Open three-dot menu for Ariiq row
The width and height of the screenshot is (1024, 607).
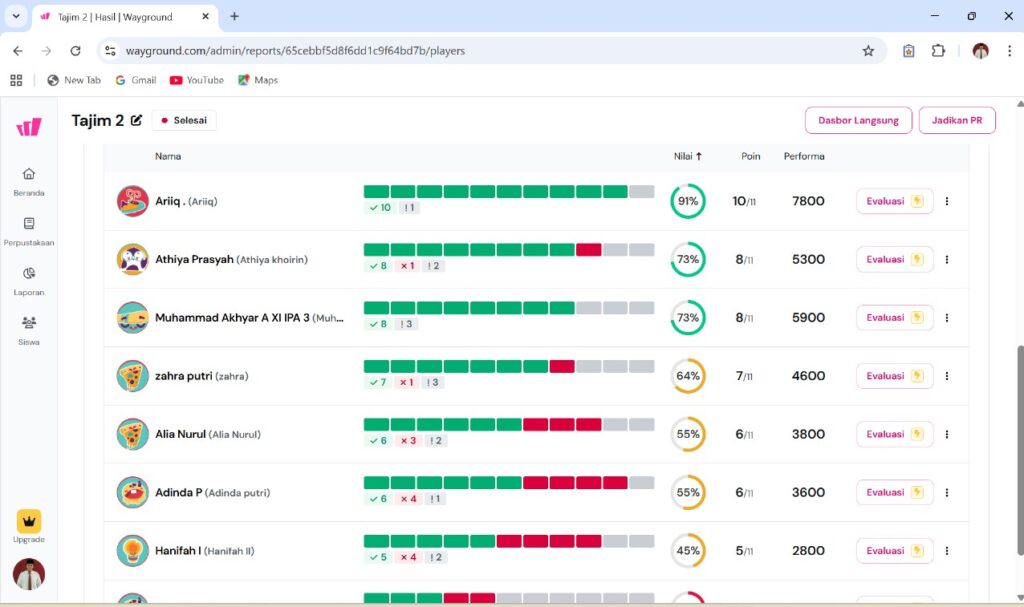click(x=947, y=201)
